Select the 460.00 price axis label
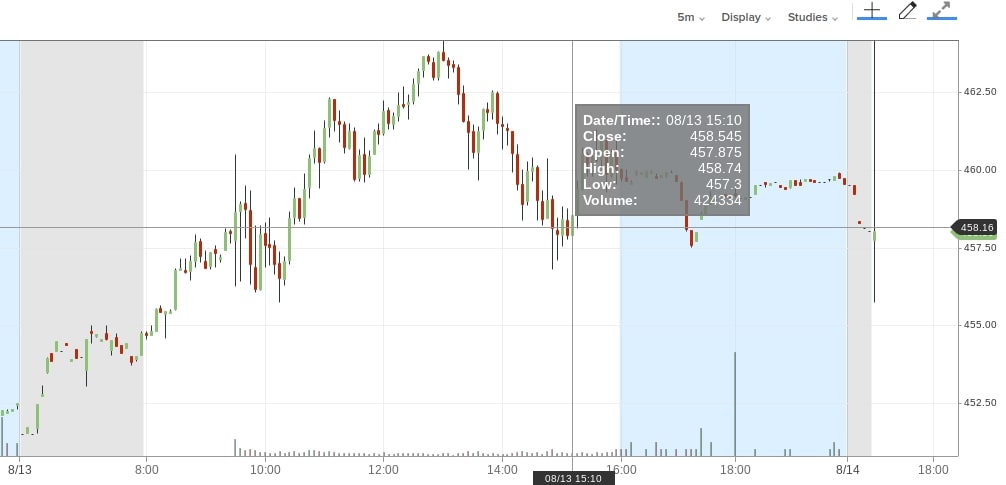Image resolution: width=1006 pixels, height=485 pixels. click(978, 170)
